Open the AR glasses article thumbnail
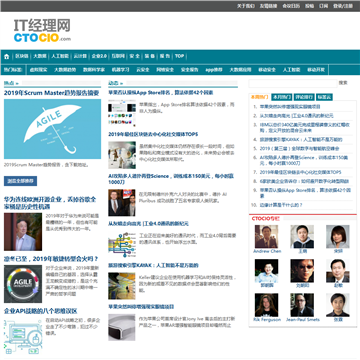The width and height of the screenshot is (360, 360). coord(122,327)
